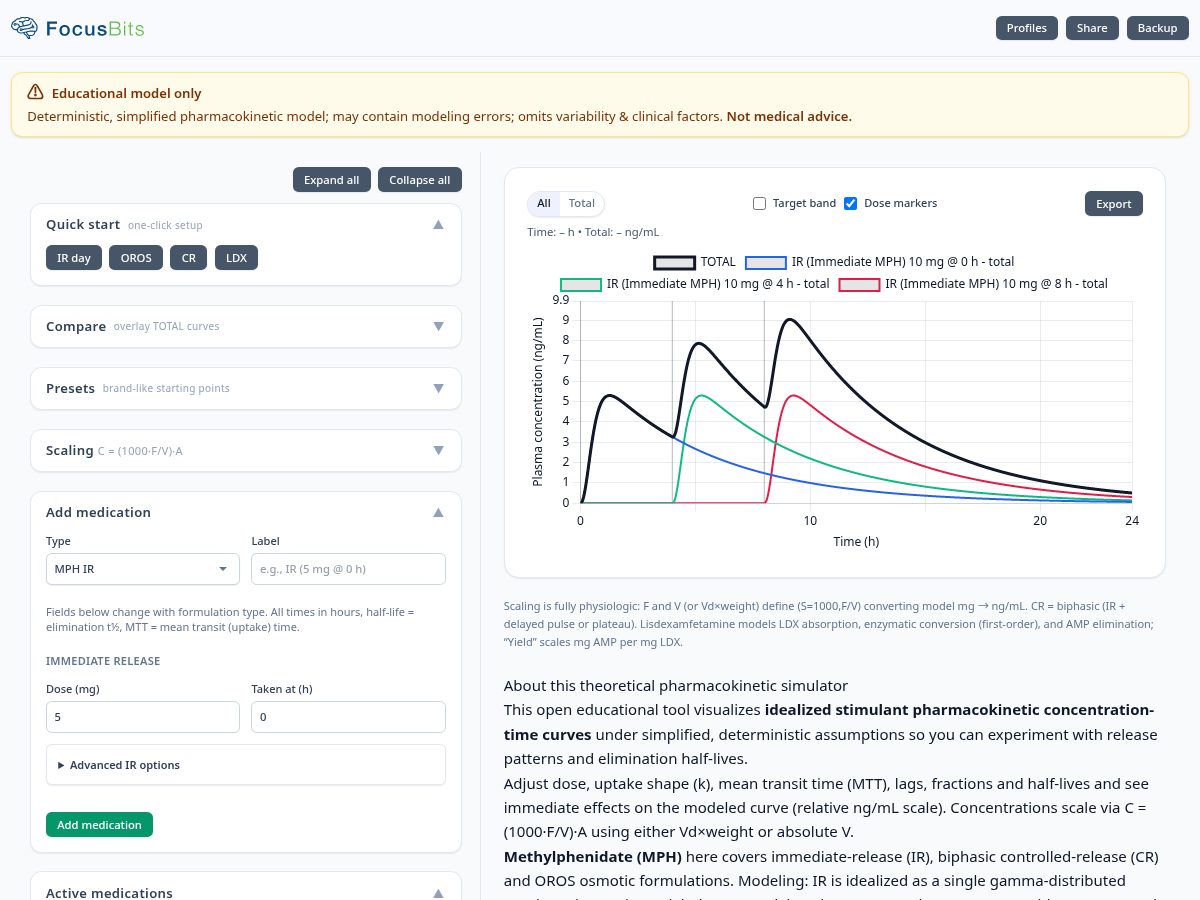Expand the Compare section
Viewport: 1200px width, 900px height.
point(438,326)
